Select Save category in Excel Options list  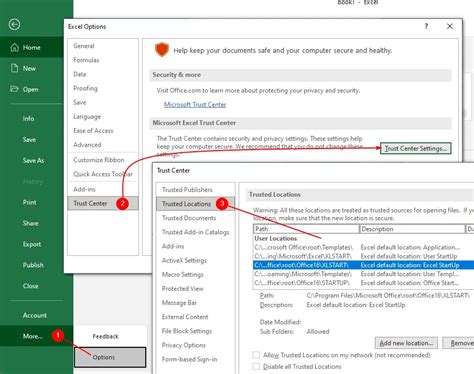pyautogui.click(x=80, y=102)
